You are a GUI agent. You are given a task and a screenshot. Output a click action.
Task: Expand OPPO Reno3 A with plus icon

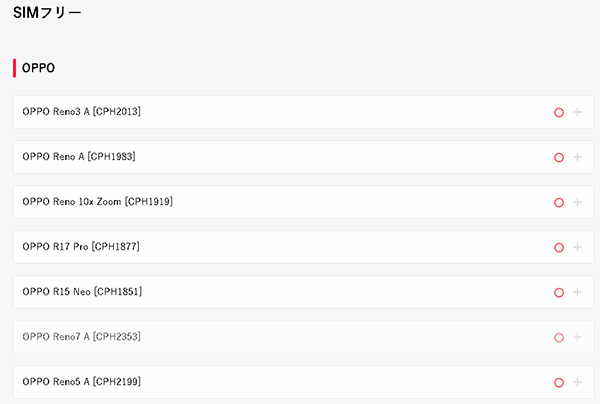coord(577,112)
